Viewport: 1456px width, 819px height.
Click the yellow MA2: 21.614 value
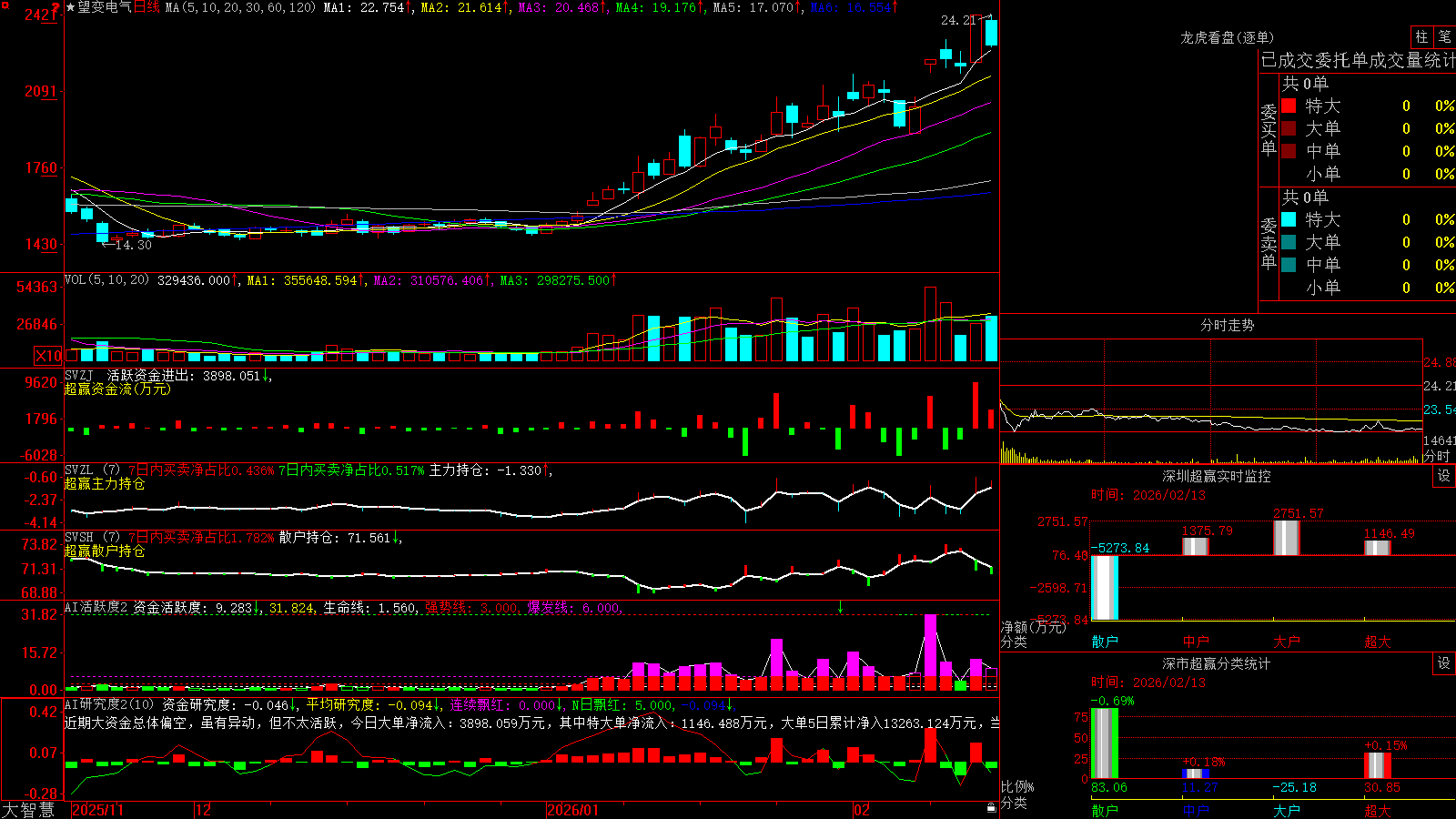(460, 7)
